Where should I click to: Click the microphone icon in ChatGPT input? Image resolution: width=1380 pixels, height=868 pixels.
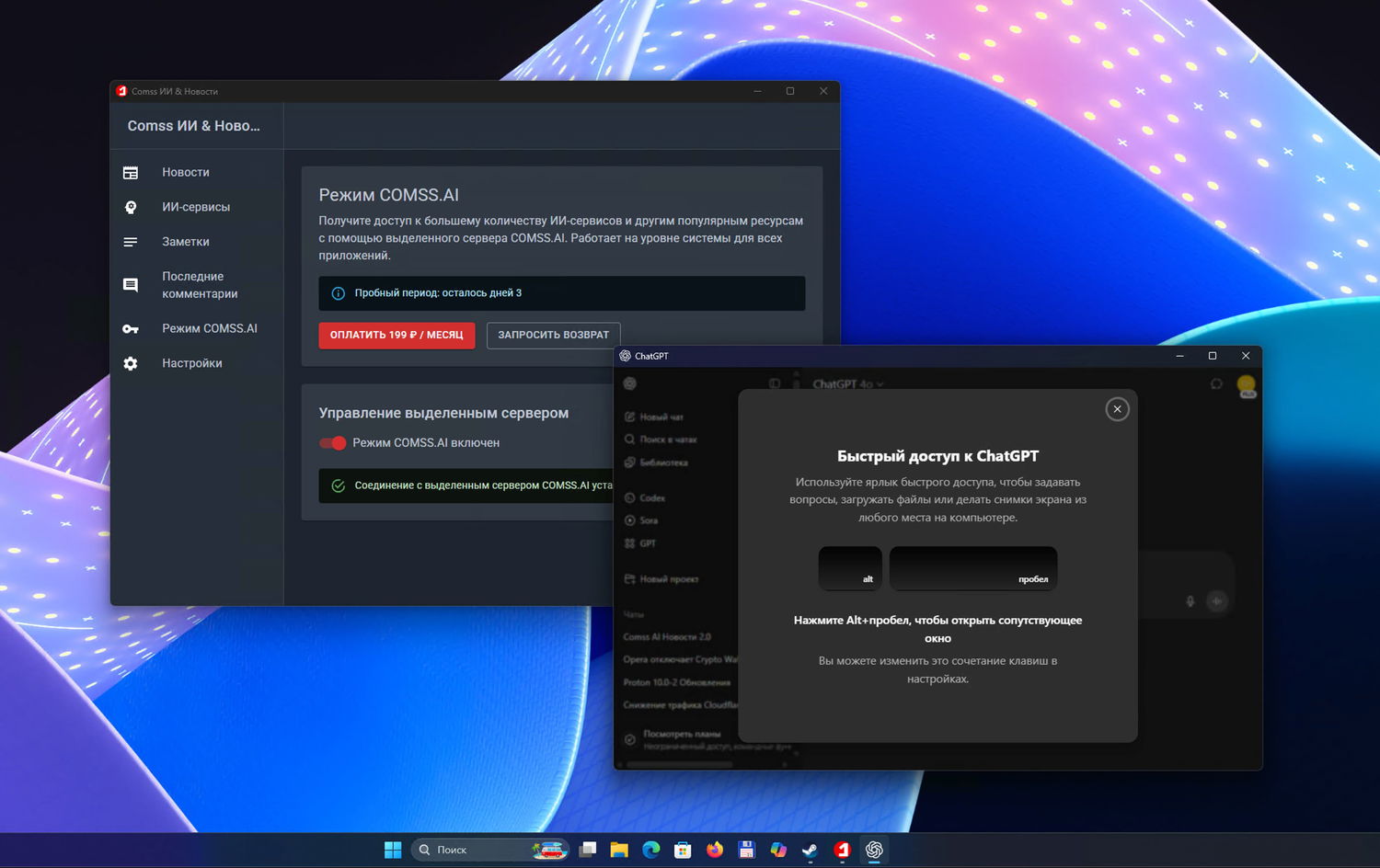(1190, 601)
